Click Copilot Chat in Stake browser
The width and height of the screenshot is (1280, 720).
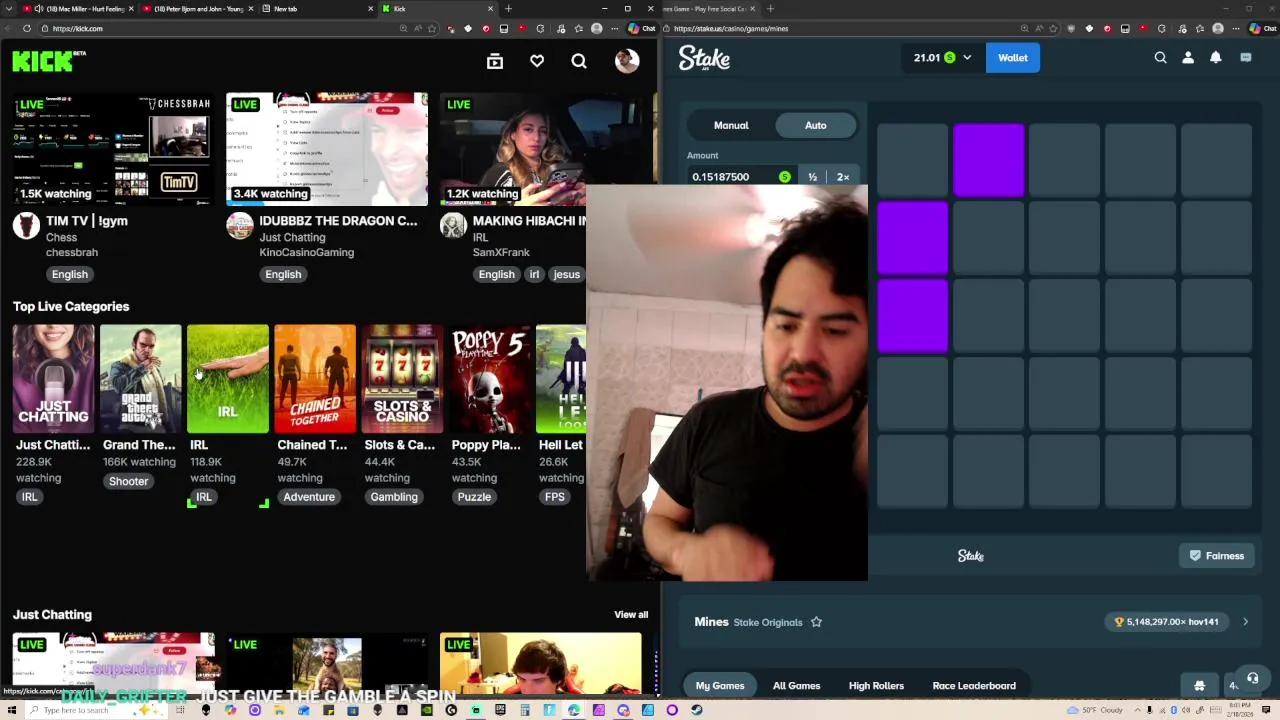coord(1262,28)
